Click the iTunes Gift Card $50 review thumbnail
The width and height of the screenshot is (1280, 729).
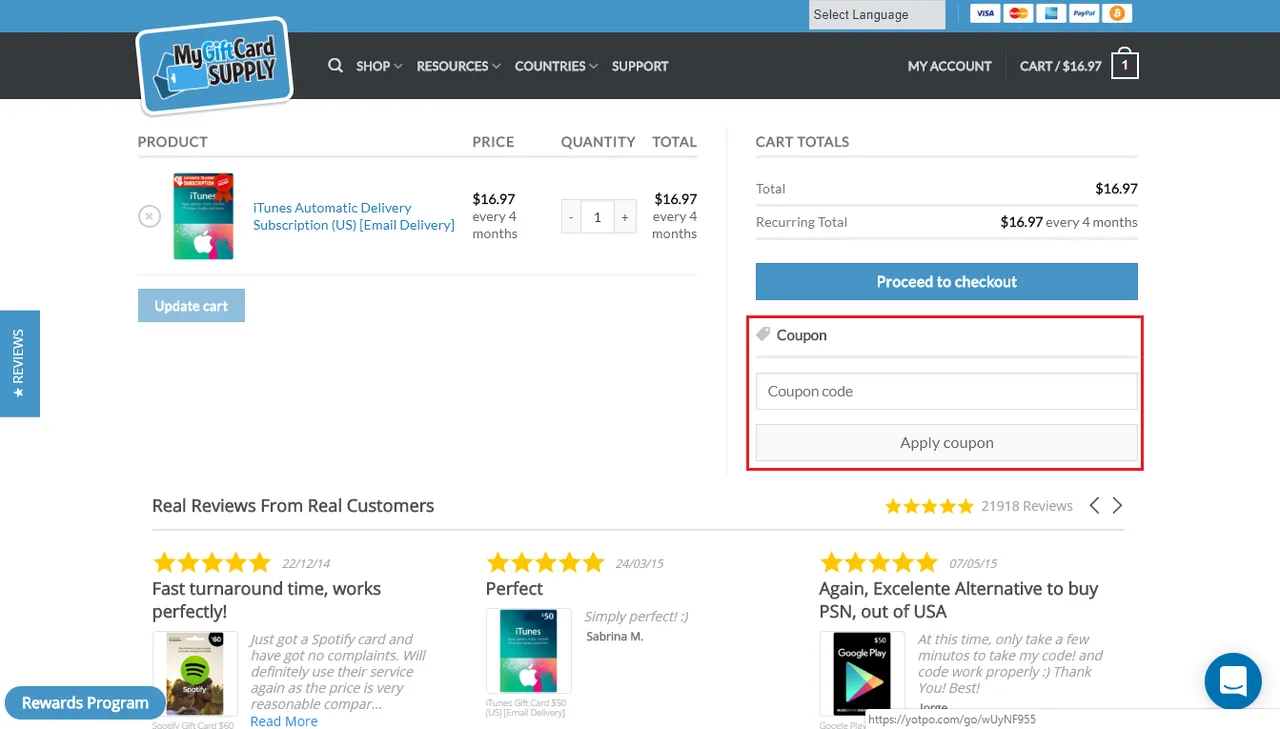pos(528,651)
